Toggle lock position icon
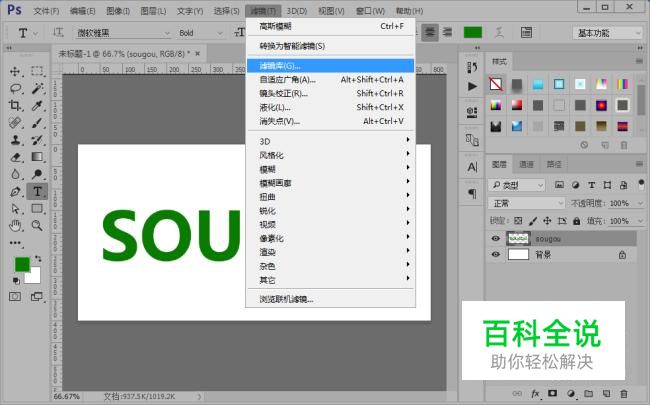 [x=547, y=221]
